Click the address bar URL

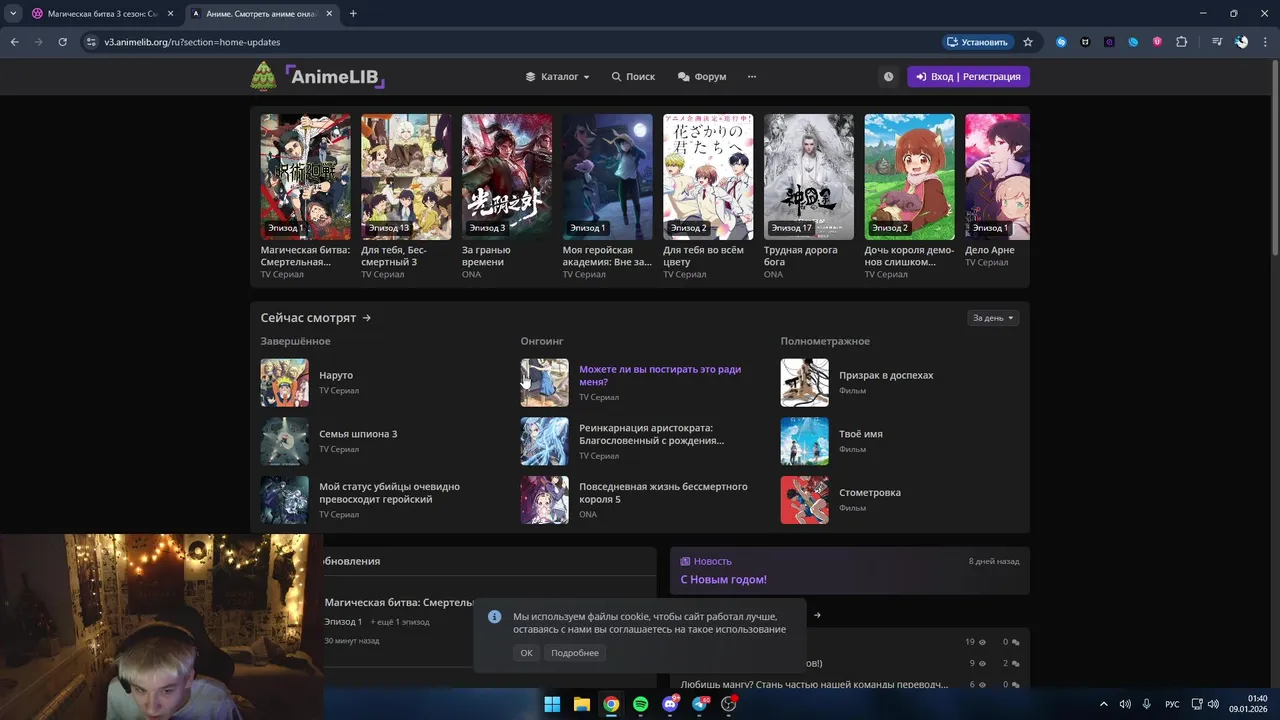click(192, 42)
